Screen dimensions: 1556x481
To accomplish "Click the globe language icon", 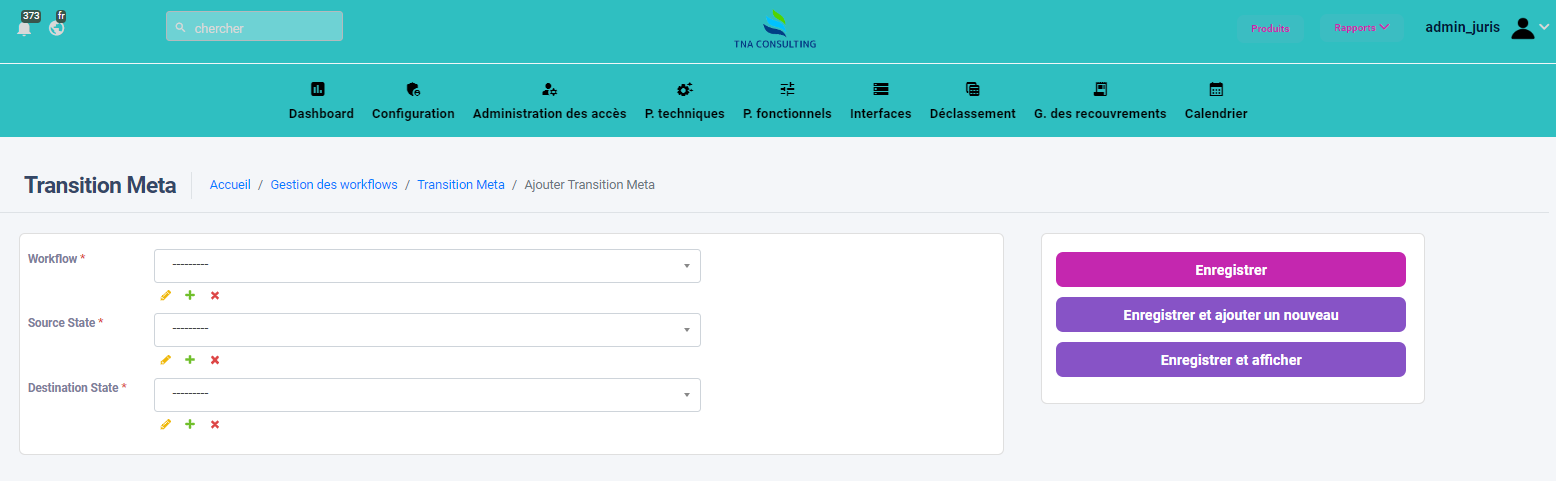I will [x=57, y=28].
